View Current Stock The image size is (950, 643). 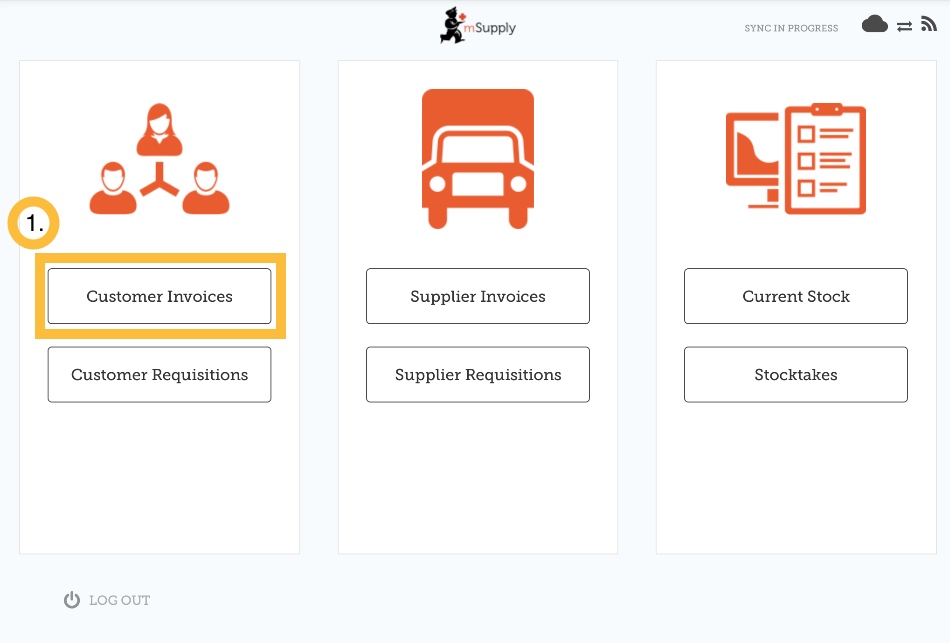click(x=795, y=296)
